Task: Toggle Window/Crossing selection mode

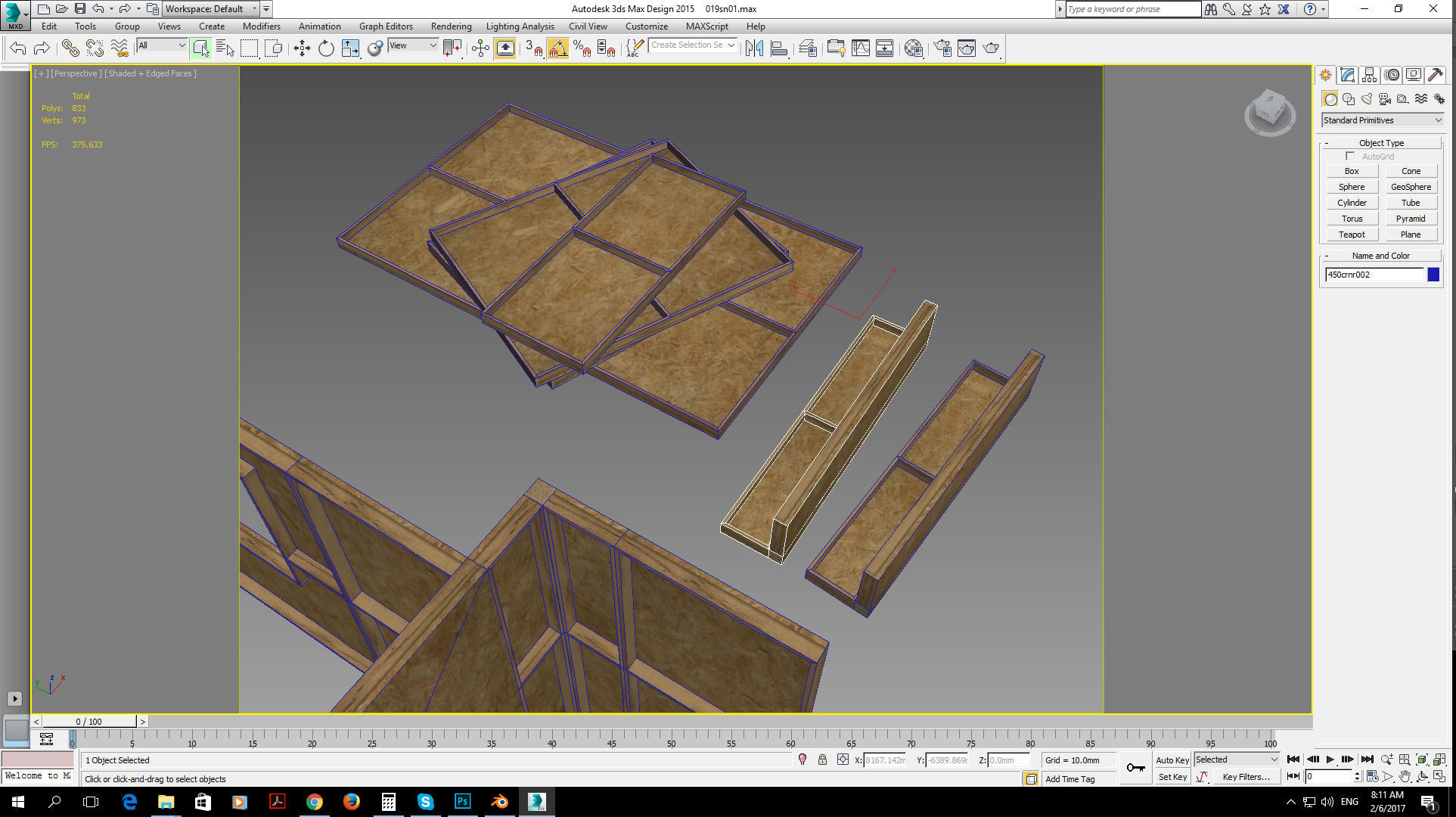Action: click(273, 48)
